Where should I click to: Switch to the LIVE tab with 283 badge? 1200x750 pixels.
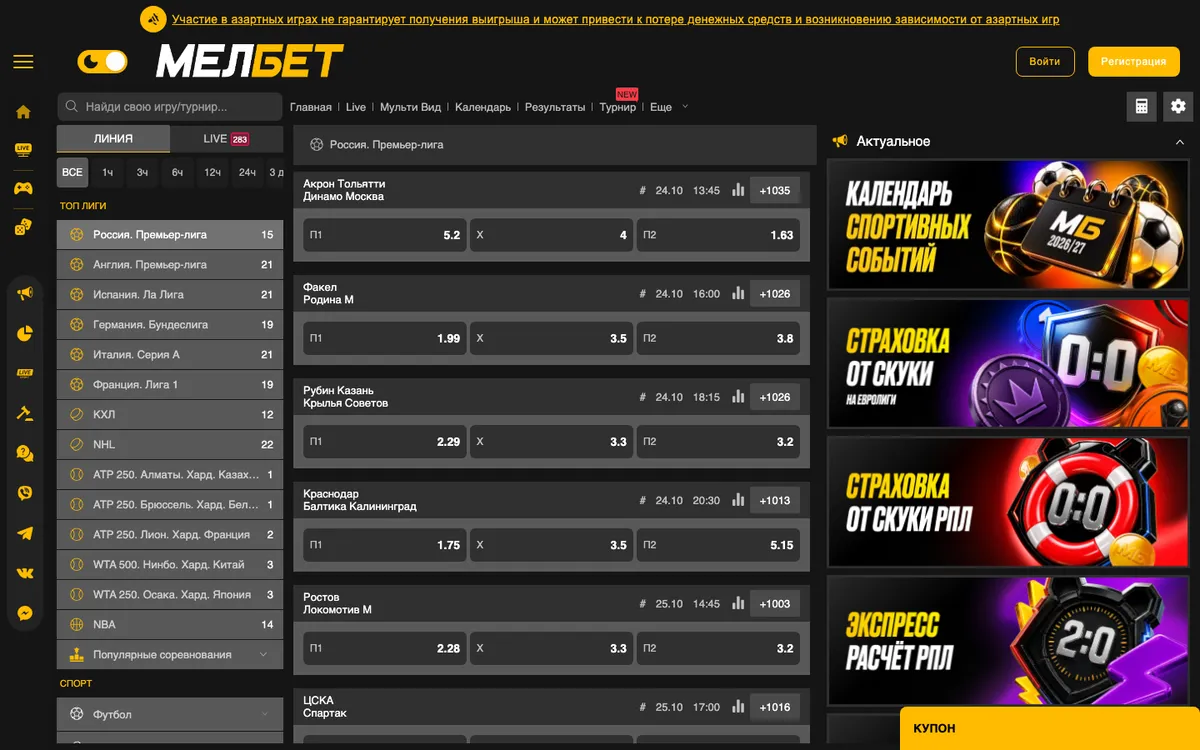click(227, 139)
